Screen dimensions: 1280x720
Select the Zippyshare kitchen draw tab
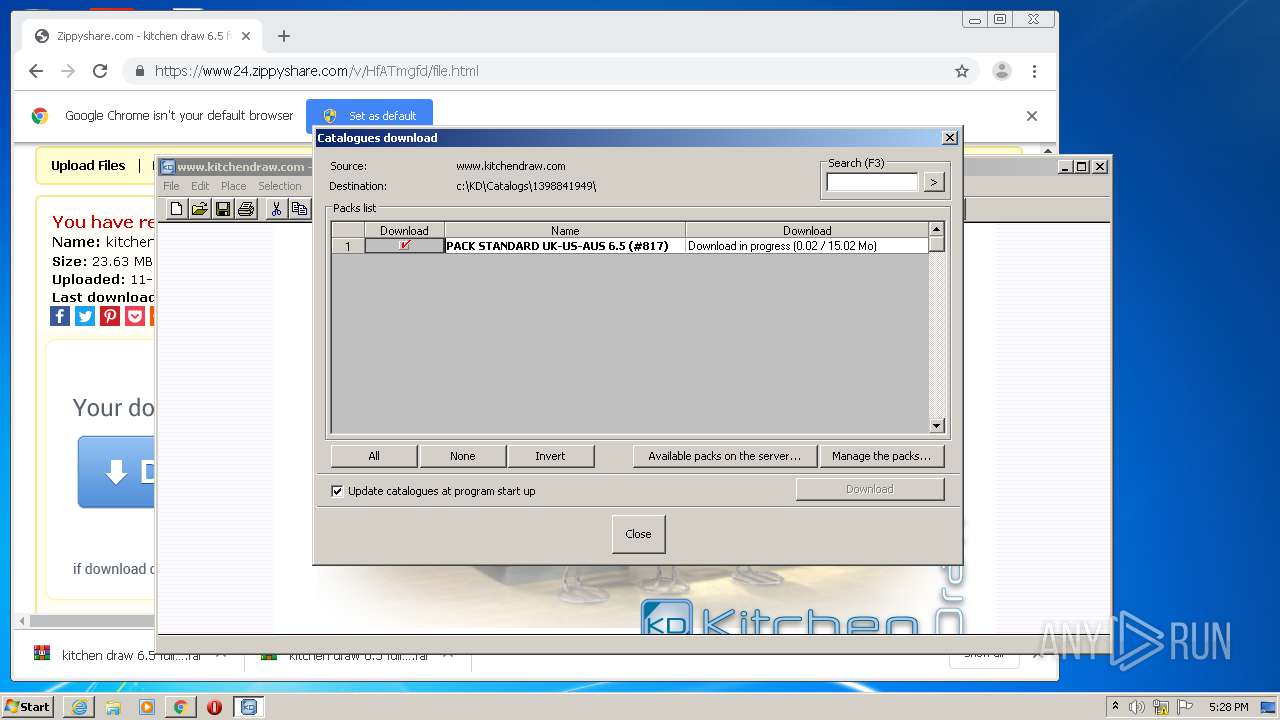pos(142,36)
